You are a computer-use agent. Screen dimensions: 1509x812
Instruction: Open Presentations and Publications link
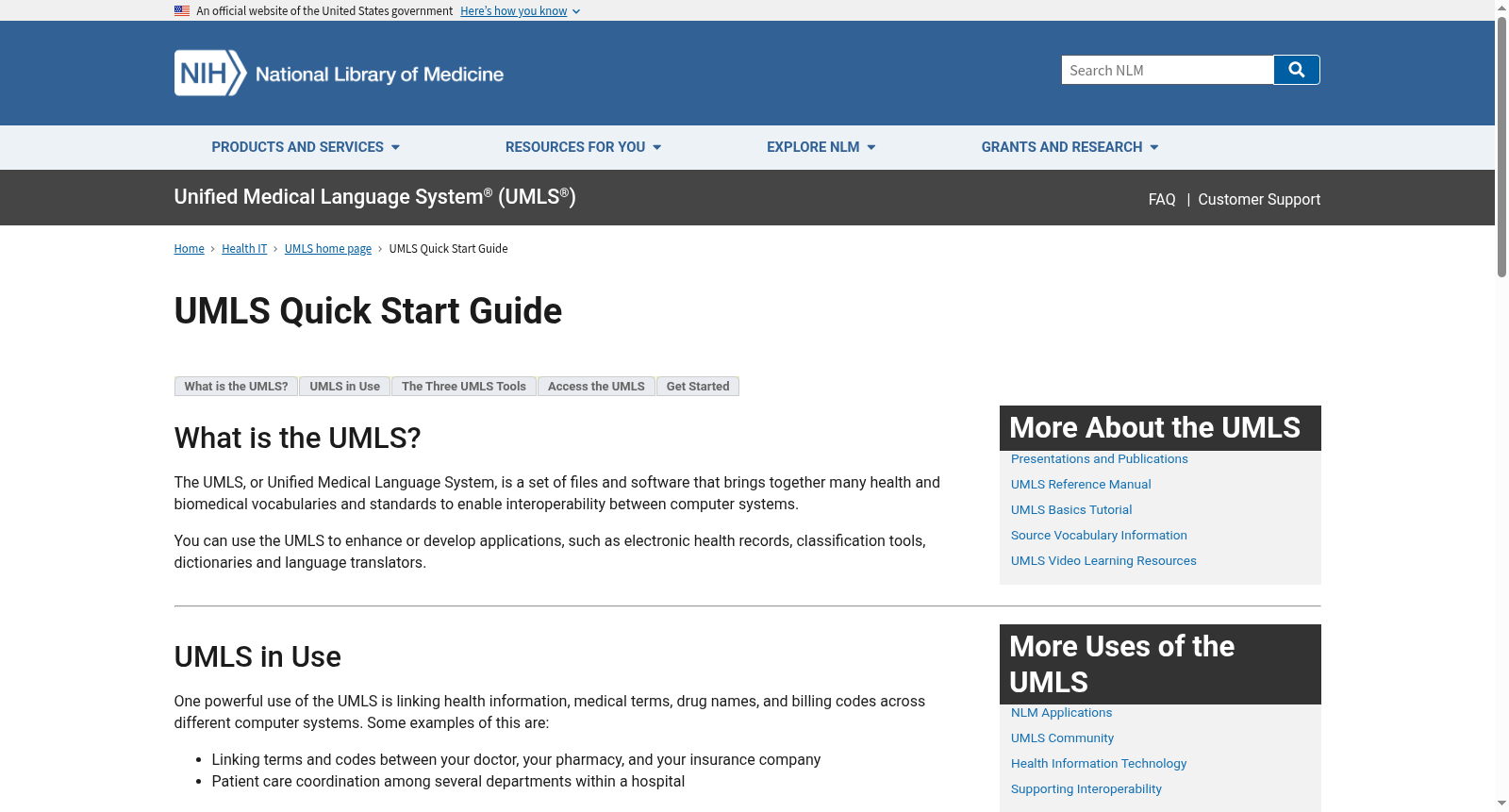point(1099,459)
